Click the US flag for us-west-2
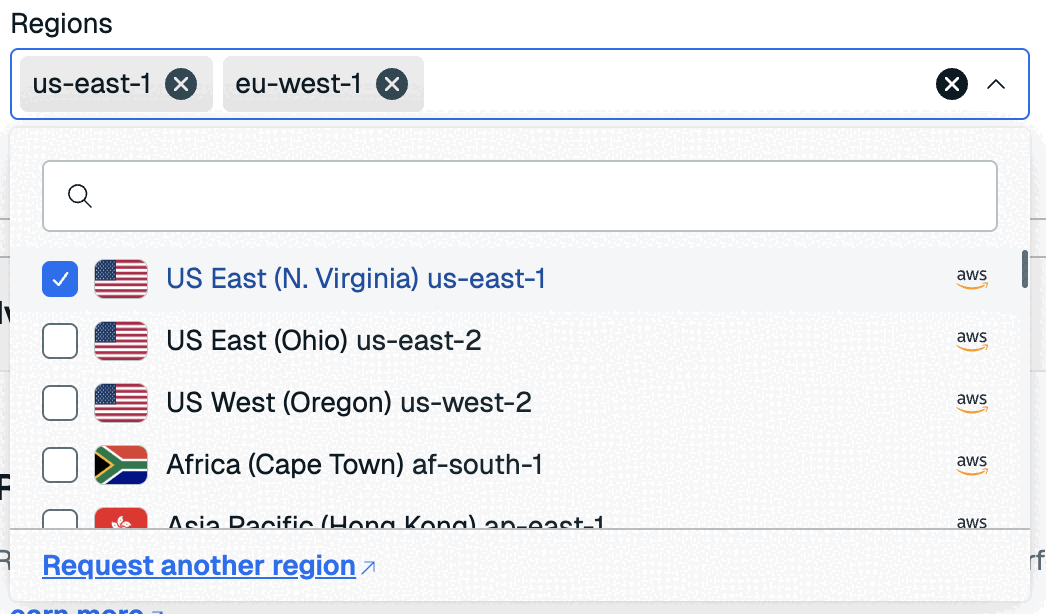Image resolution: width=1046 pixels, height=614 pixels. pos(121,403)
